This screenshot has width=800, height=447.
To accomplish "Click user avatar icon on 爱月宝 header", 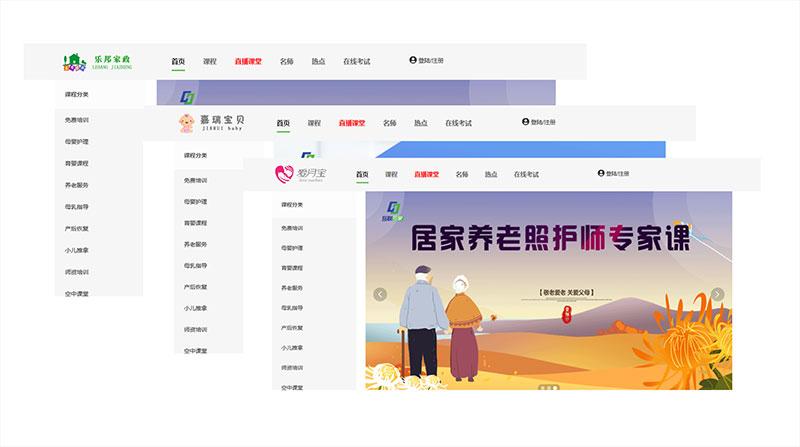I will pyautogui.click(x=601, y=173).
